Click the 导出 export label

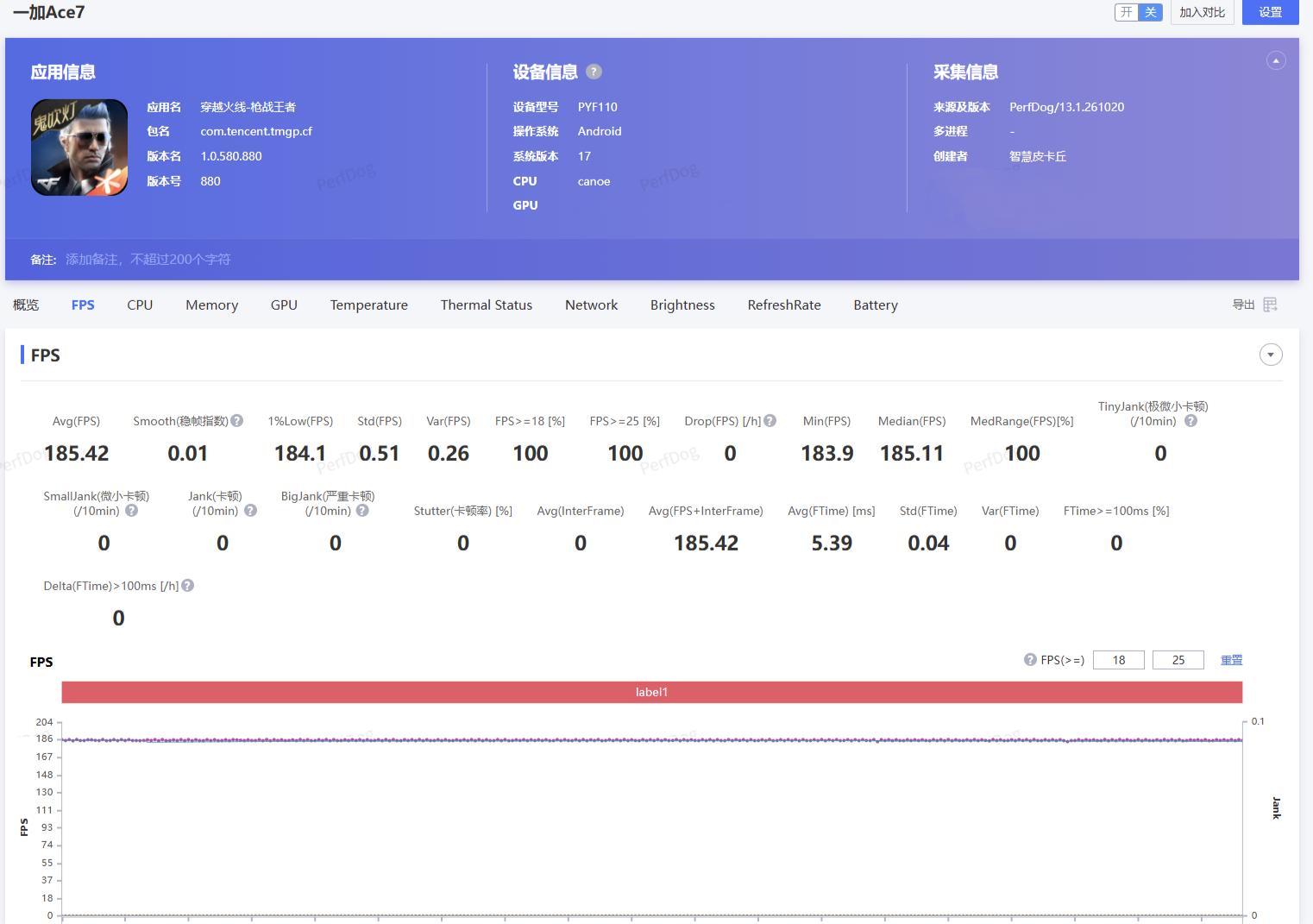(1243, 305)
